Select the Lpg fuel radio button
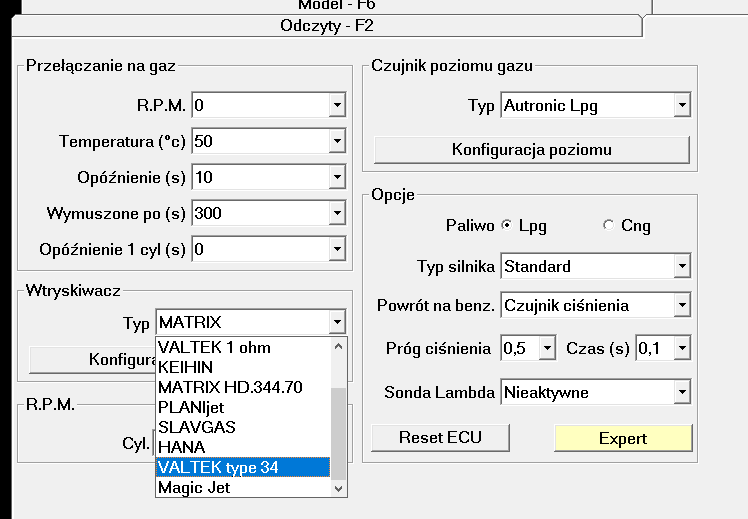 tap(507, 226)
